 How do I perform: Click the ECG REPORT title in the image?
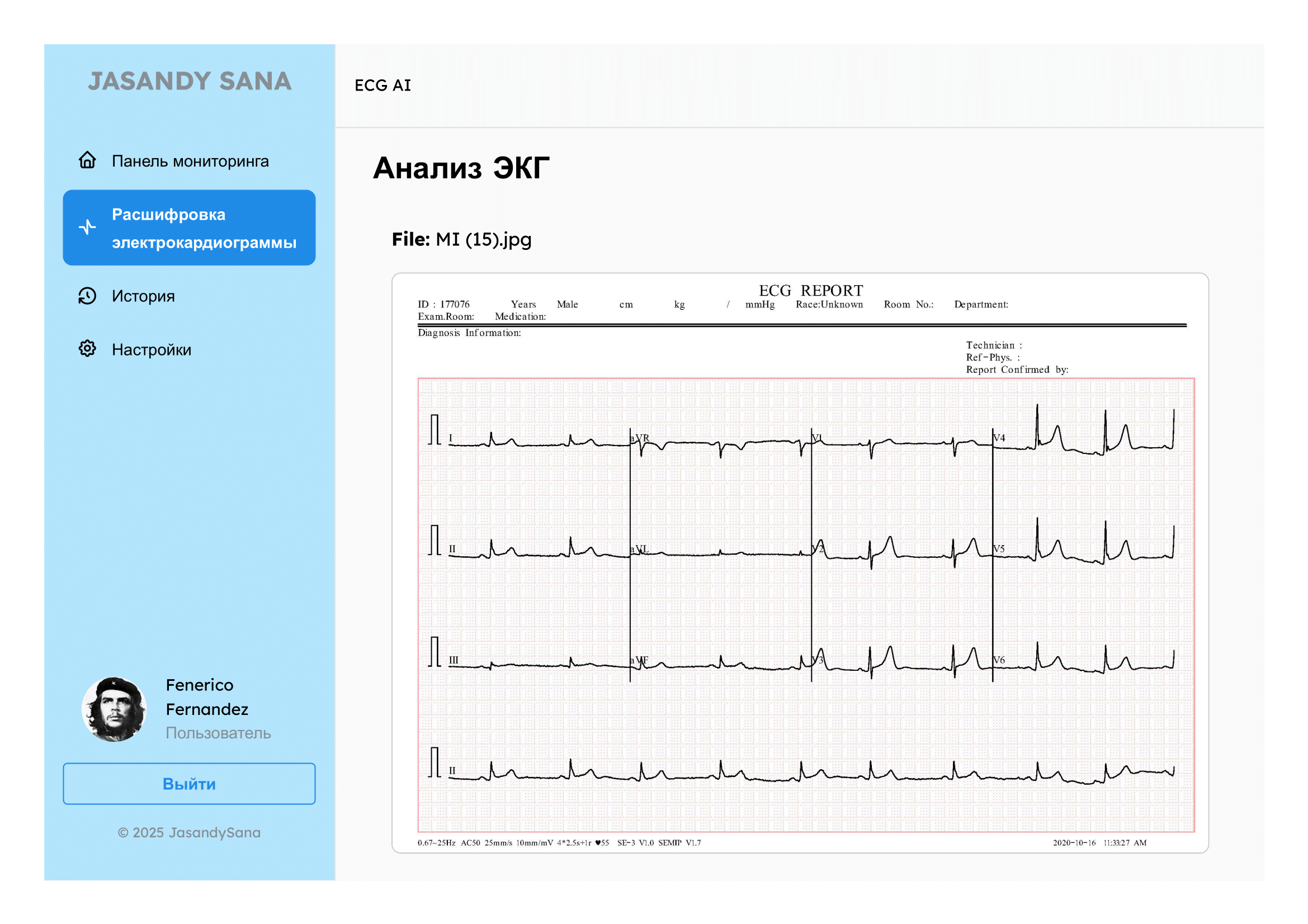(811, 291)
